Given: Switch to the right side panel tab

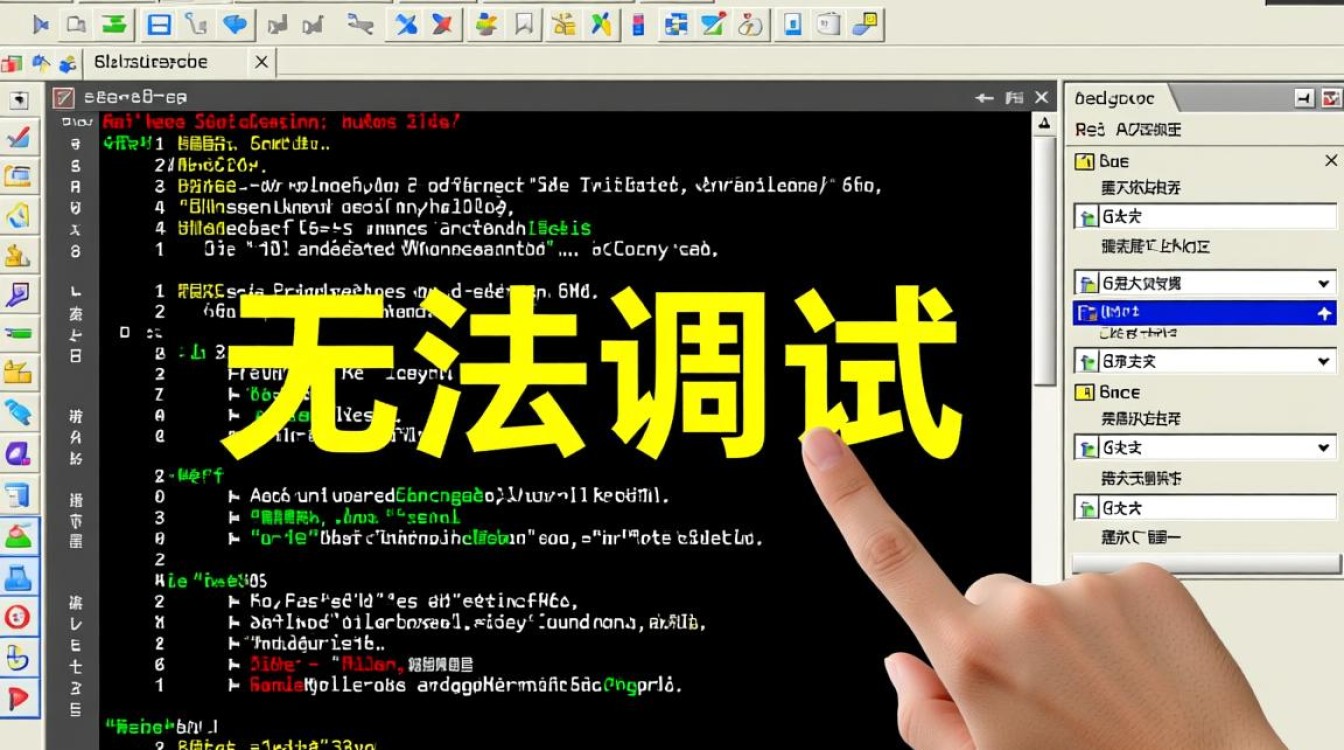Looking at the screenshot, I should tap(1115, 98).
